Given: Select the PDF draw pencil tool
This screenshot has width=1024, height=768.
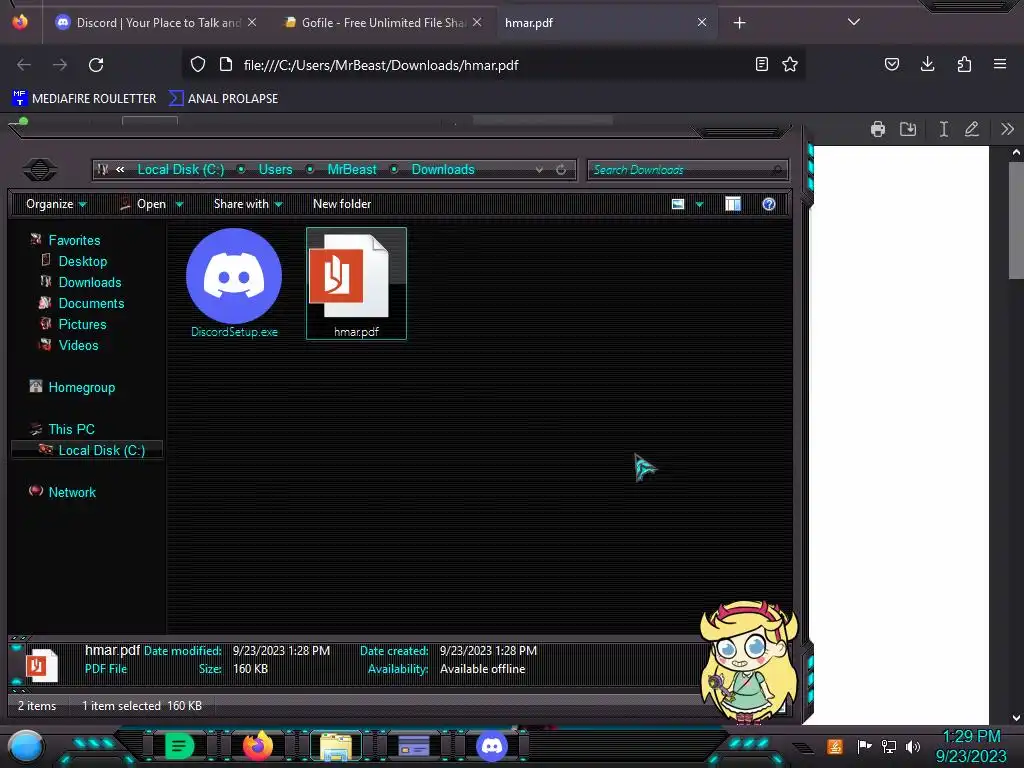Looking at the screenshot, I should pos(972,129).
